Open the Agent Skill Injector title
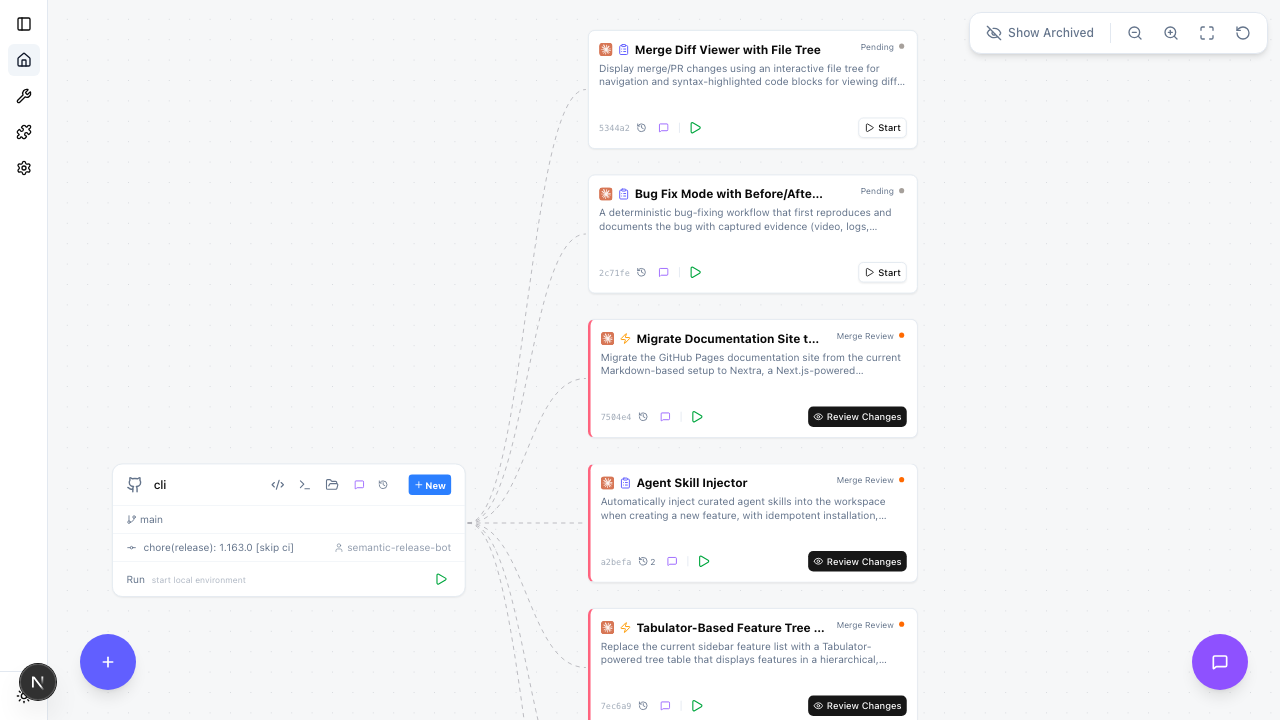This screenshot has width=1280, height=720. (692, 483)
